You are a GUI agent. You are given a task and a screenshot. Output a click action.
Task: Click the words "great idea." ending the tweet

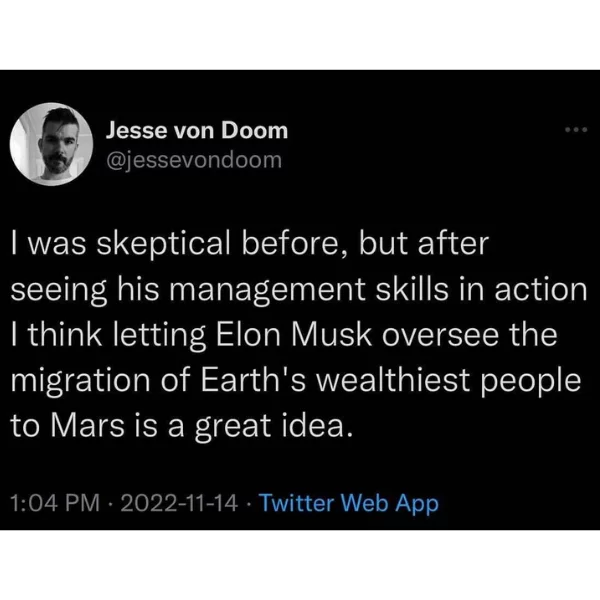point(273,426)
